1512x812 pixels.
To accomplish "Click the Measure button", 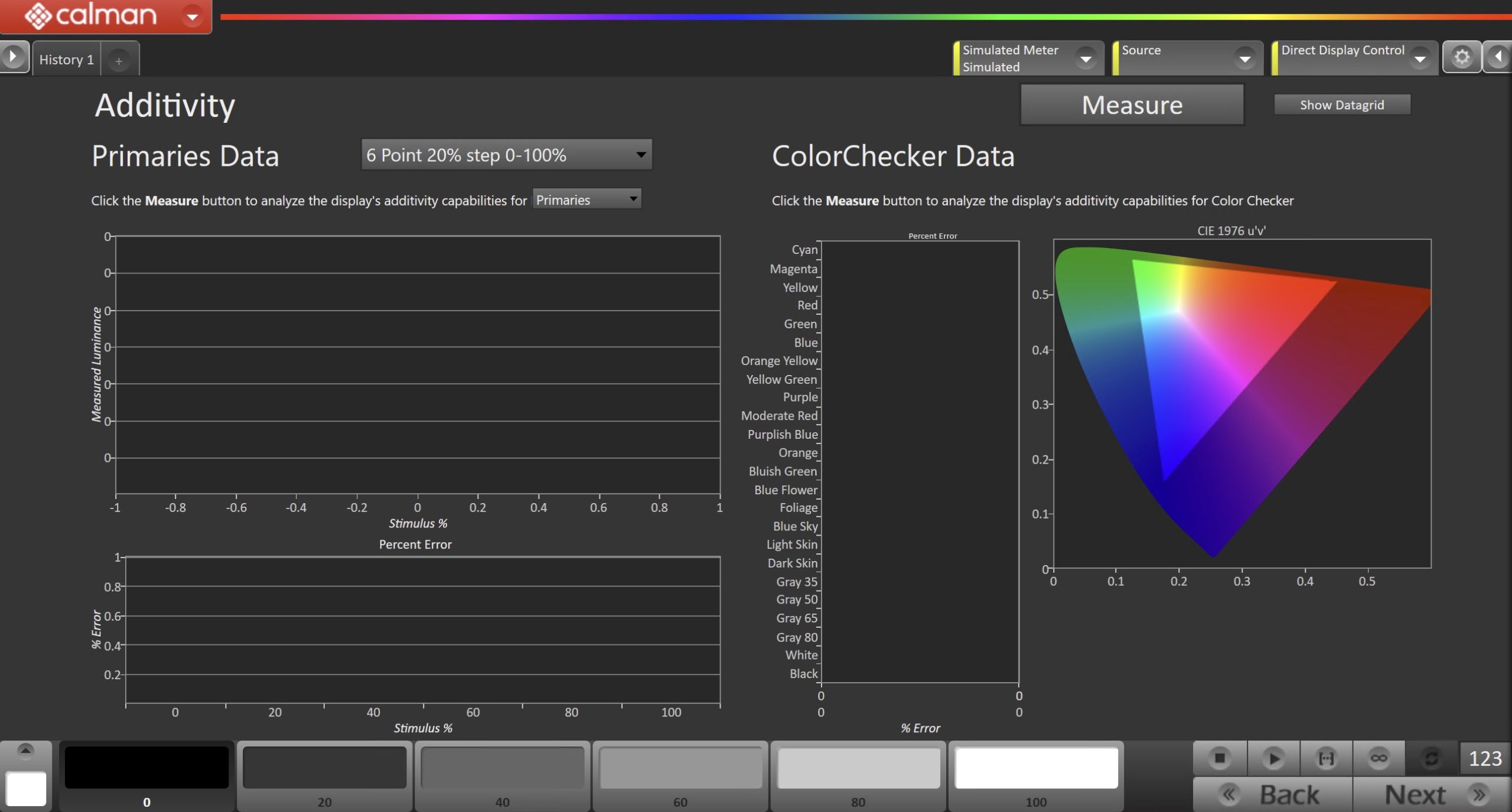I will pyautogui.click(x=1132, y=105).
